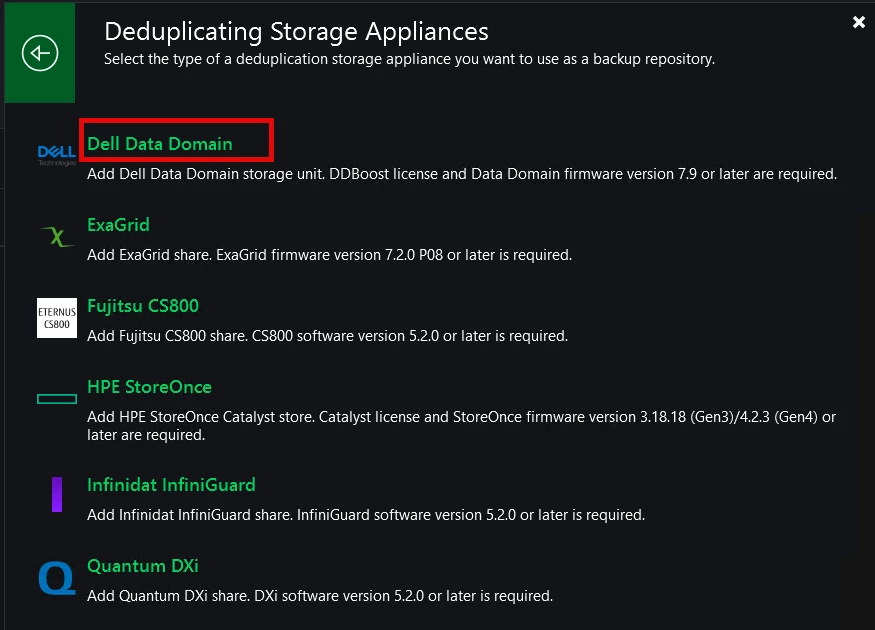
Task: Select the Dell Data Domain option
Action: pos(160,144)
